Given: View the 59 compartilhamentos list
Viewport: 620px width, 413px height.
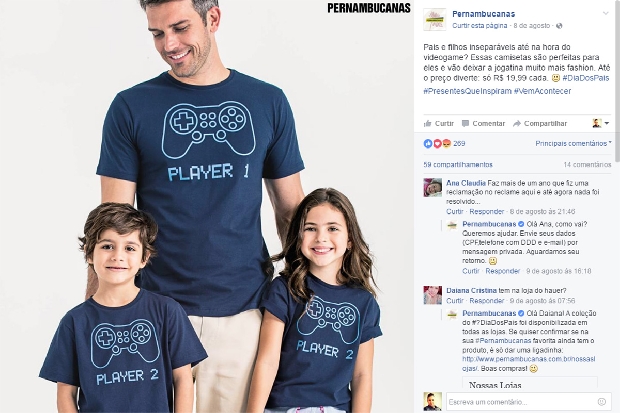Looking at the screenshot, I should click(458, 165).
